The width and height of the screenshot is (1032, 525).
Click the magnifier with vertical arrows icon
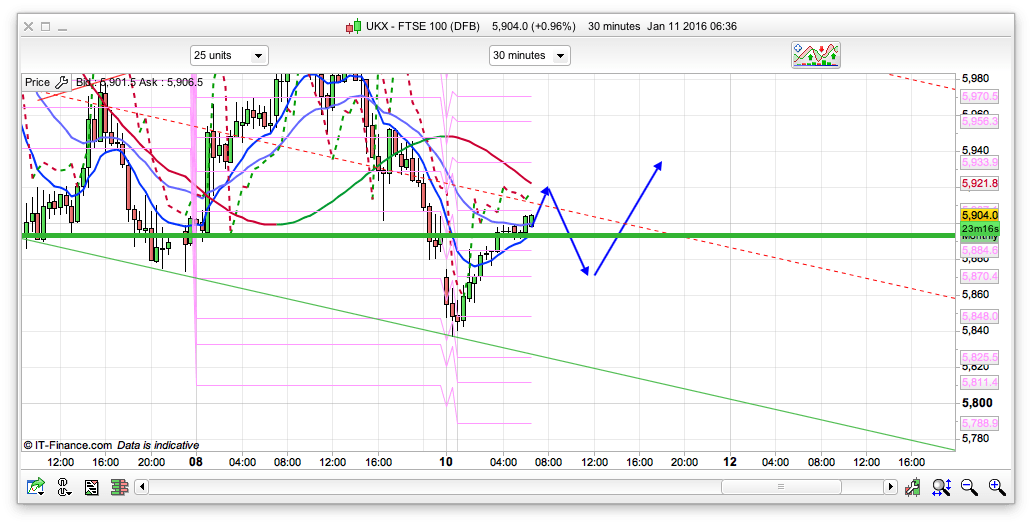(x=941, y=487)
